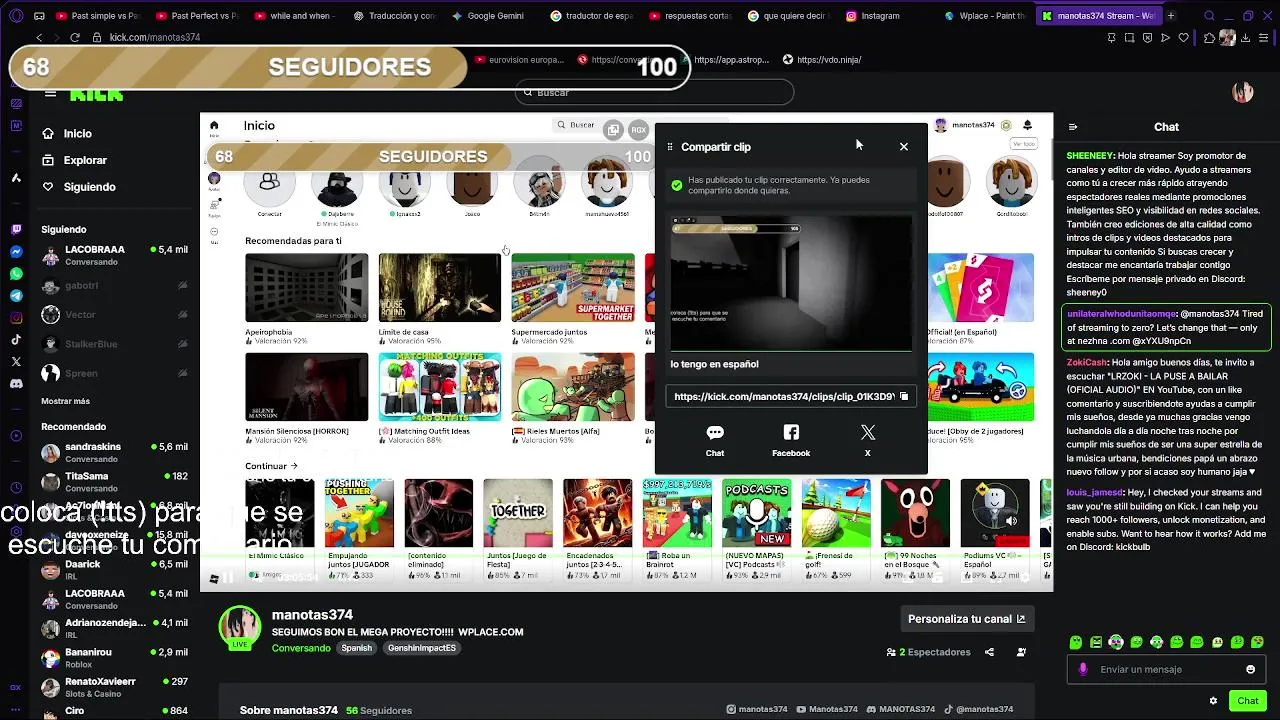Open the Discord MANOTAS374 social link
This screenshot has height=720, width=1280.
pos(901,710)
